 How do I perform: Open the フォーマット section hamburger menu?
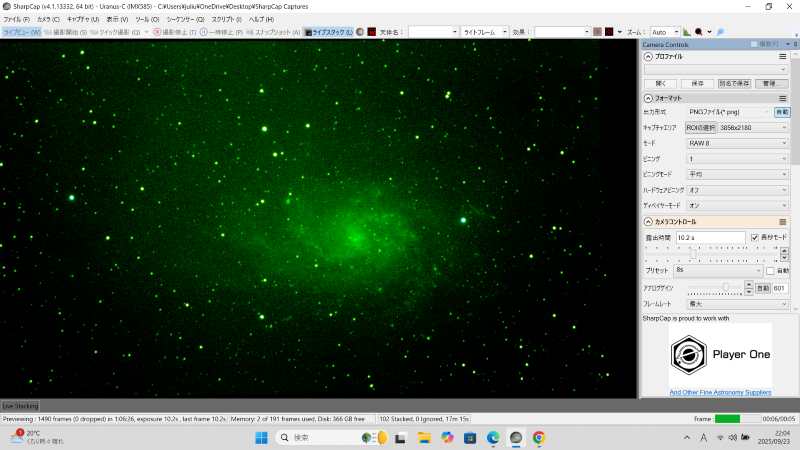click(782, 98)
